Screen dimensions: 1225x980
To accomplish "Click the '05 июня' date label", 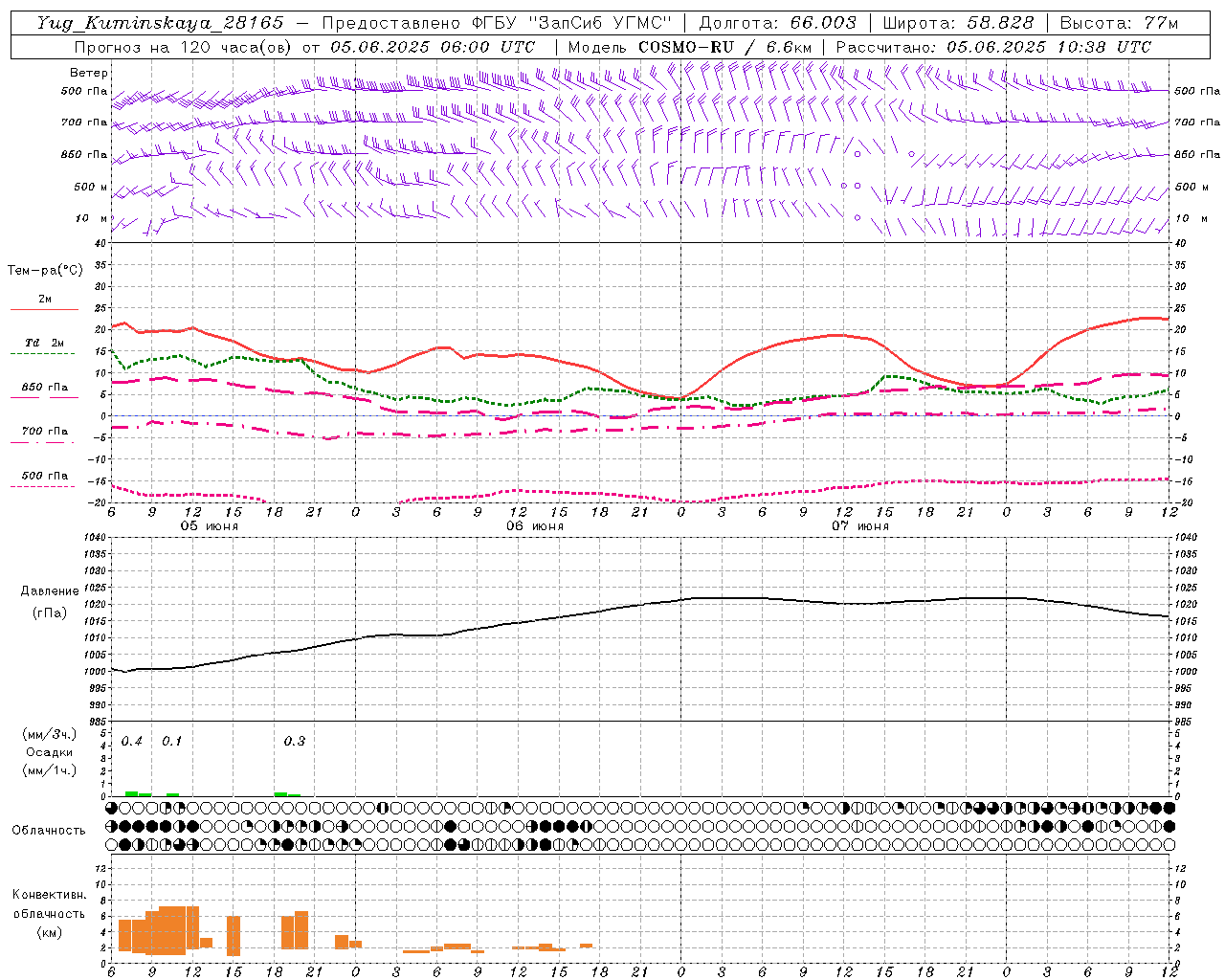I will [x=210, y=526].
